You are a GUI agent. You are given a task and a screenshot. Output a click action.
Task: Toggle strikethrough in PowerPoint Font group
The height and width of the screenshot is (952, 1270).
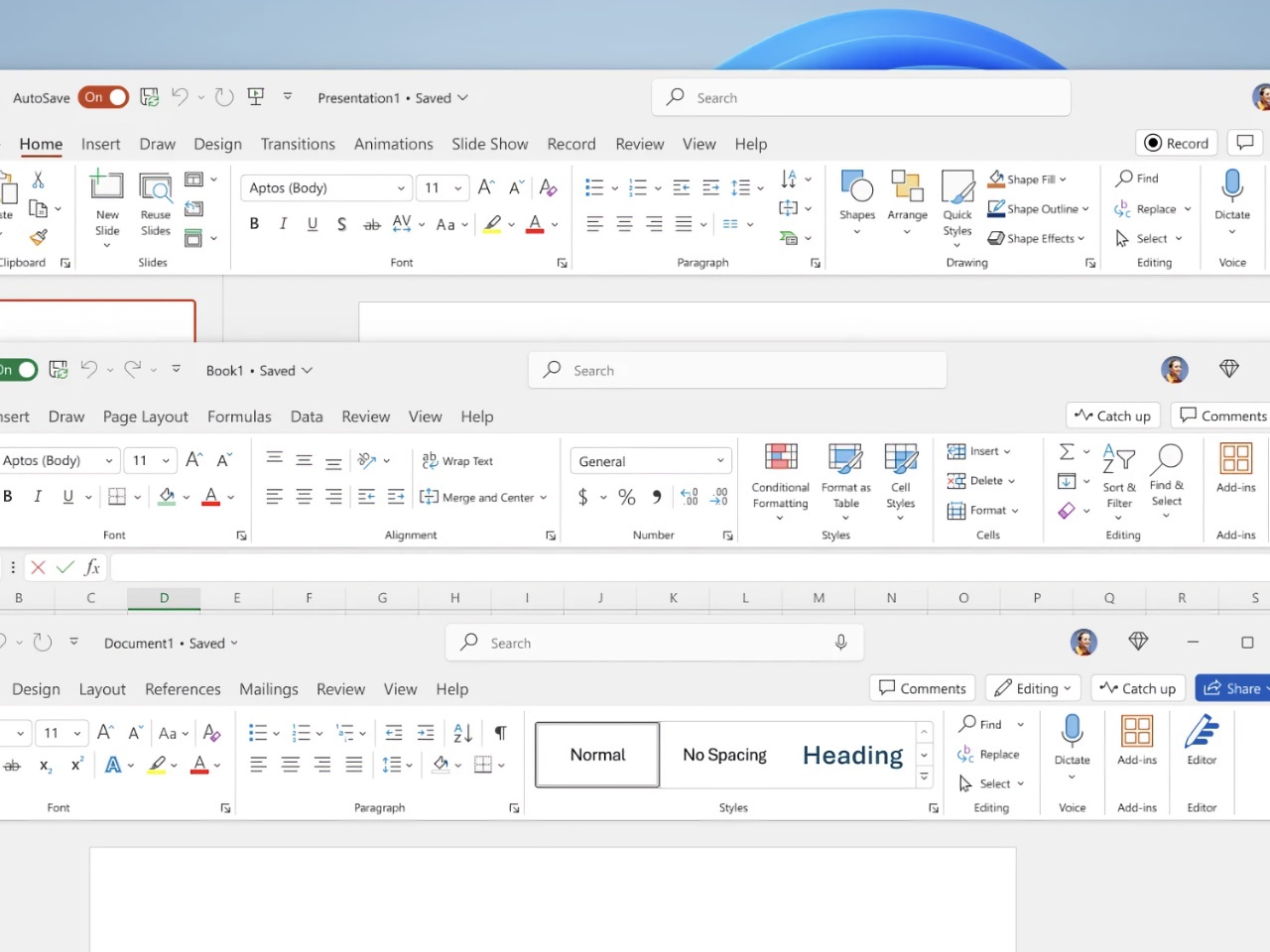pyautogui.click(x=372, y=225)
